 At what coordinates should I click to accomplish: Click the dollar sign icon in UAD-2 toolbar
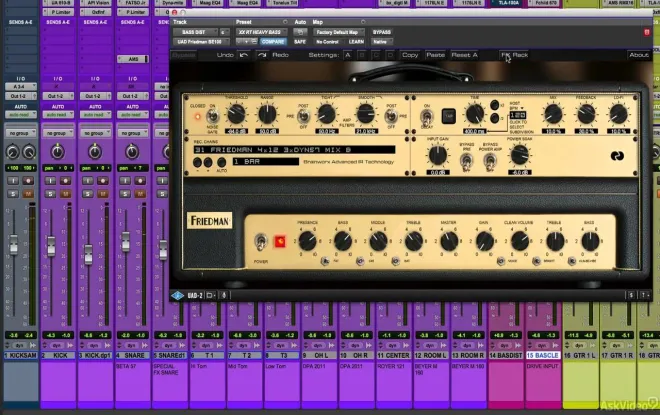coord(631,295)
